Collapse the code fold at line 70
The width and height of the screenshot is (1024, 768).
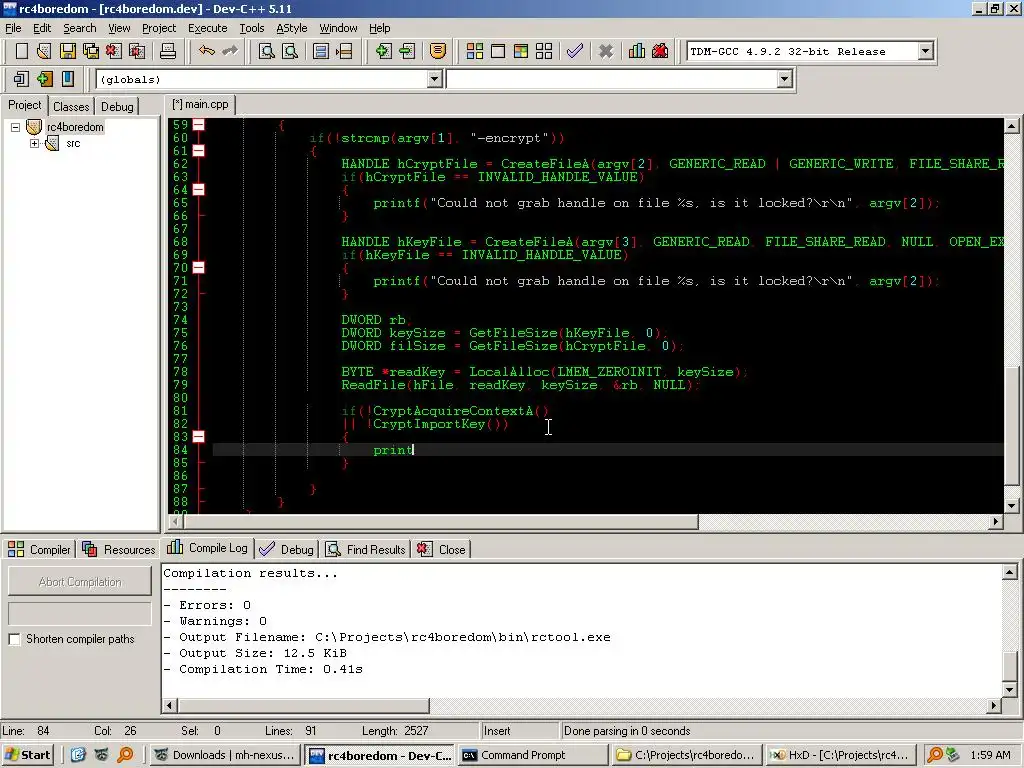pyautogui.click(x=199, y=267)
